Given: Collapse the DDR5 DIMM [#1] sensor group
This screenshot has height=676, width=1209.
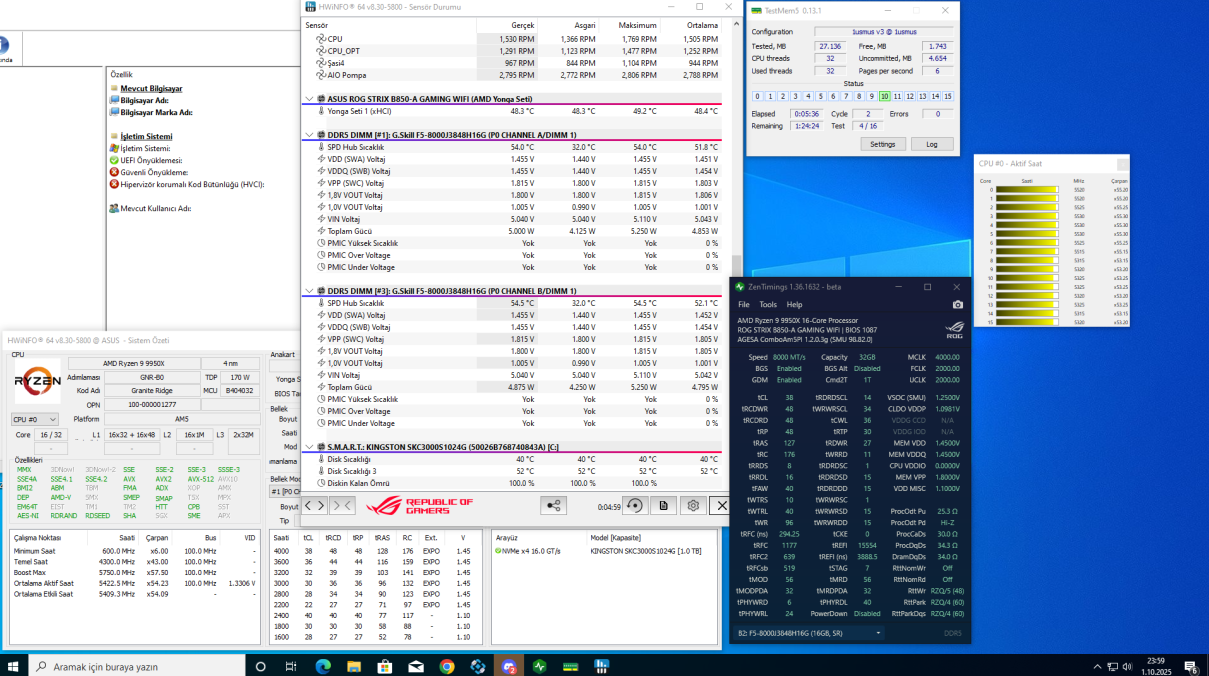Looking at the screenshot, I should [309, 135].
